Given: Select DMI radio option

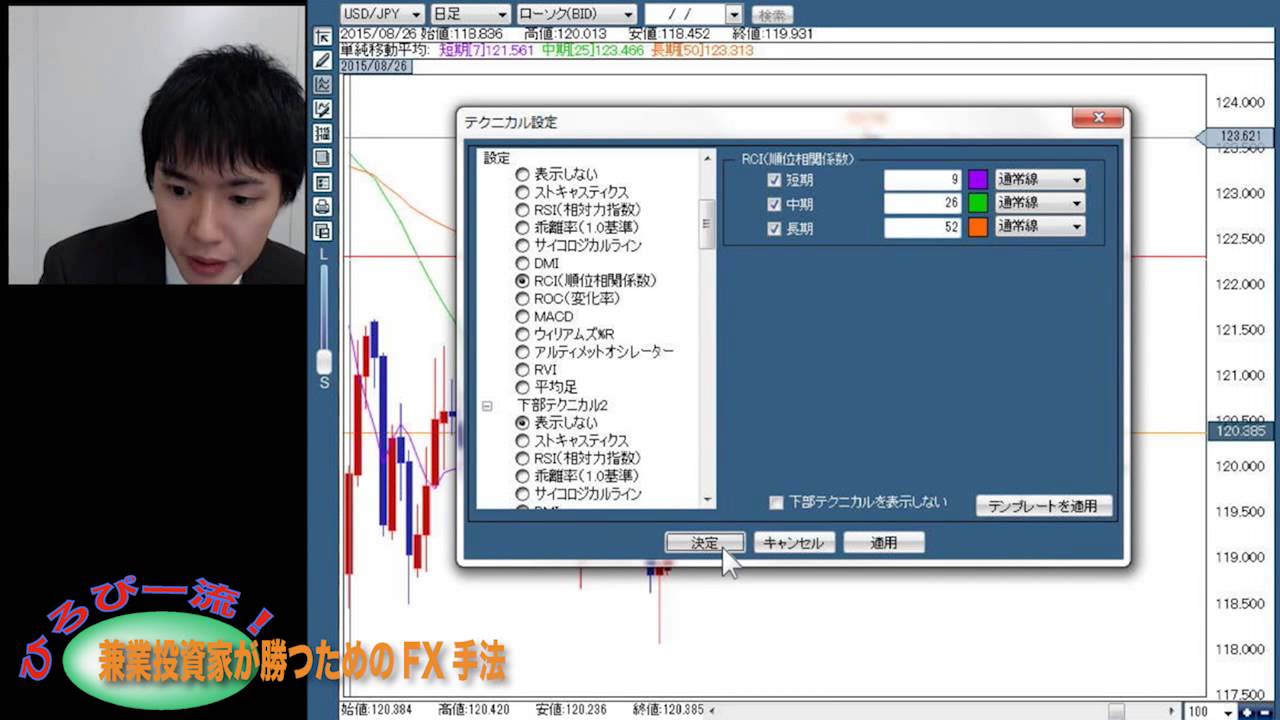Looking at the screenshot, I should pyautogui.click(x=522, y=263).
